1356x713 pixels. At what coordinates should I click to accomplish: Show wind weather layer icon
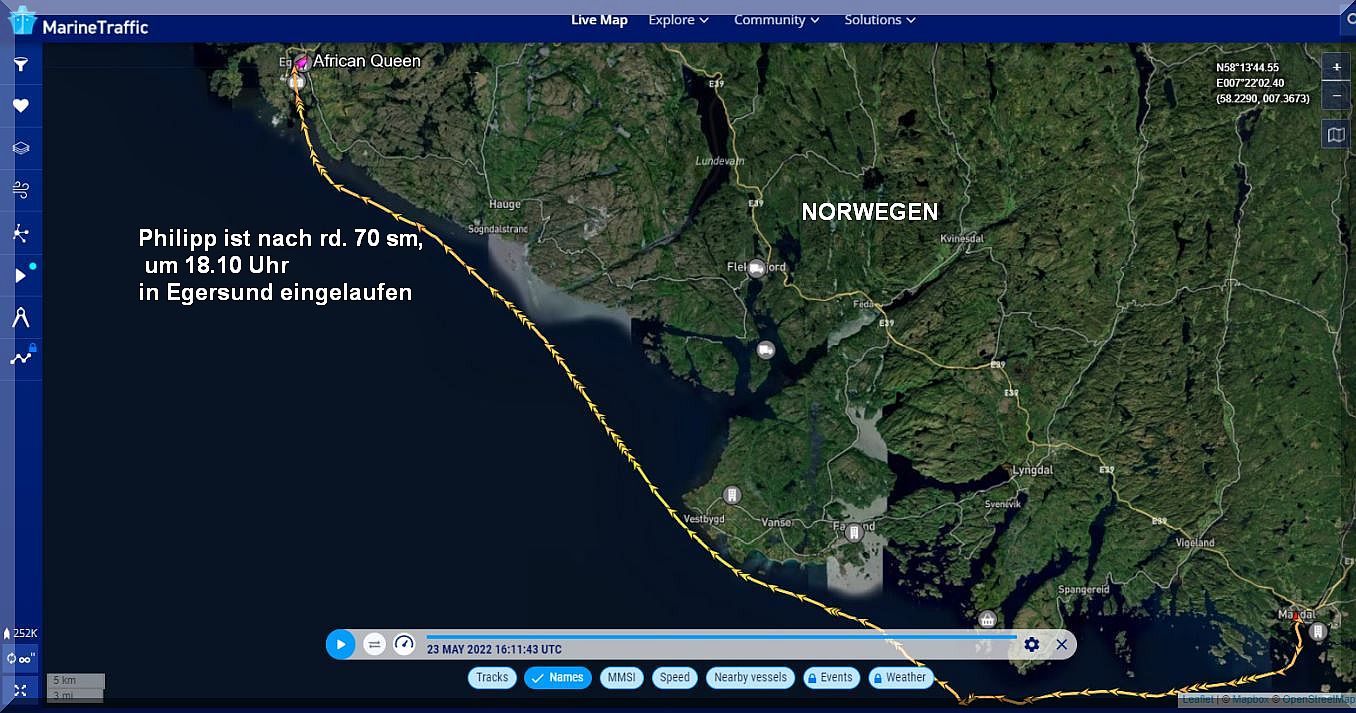tap(21, 190)
